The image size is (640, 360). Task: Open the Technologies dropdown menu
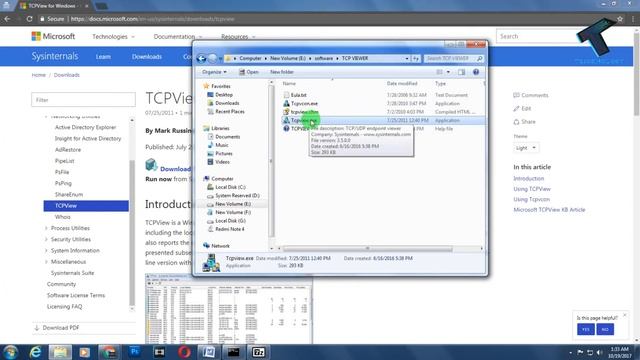(113, 37)
